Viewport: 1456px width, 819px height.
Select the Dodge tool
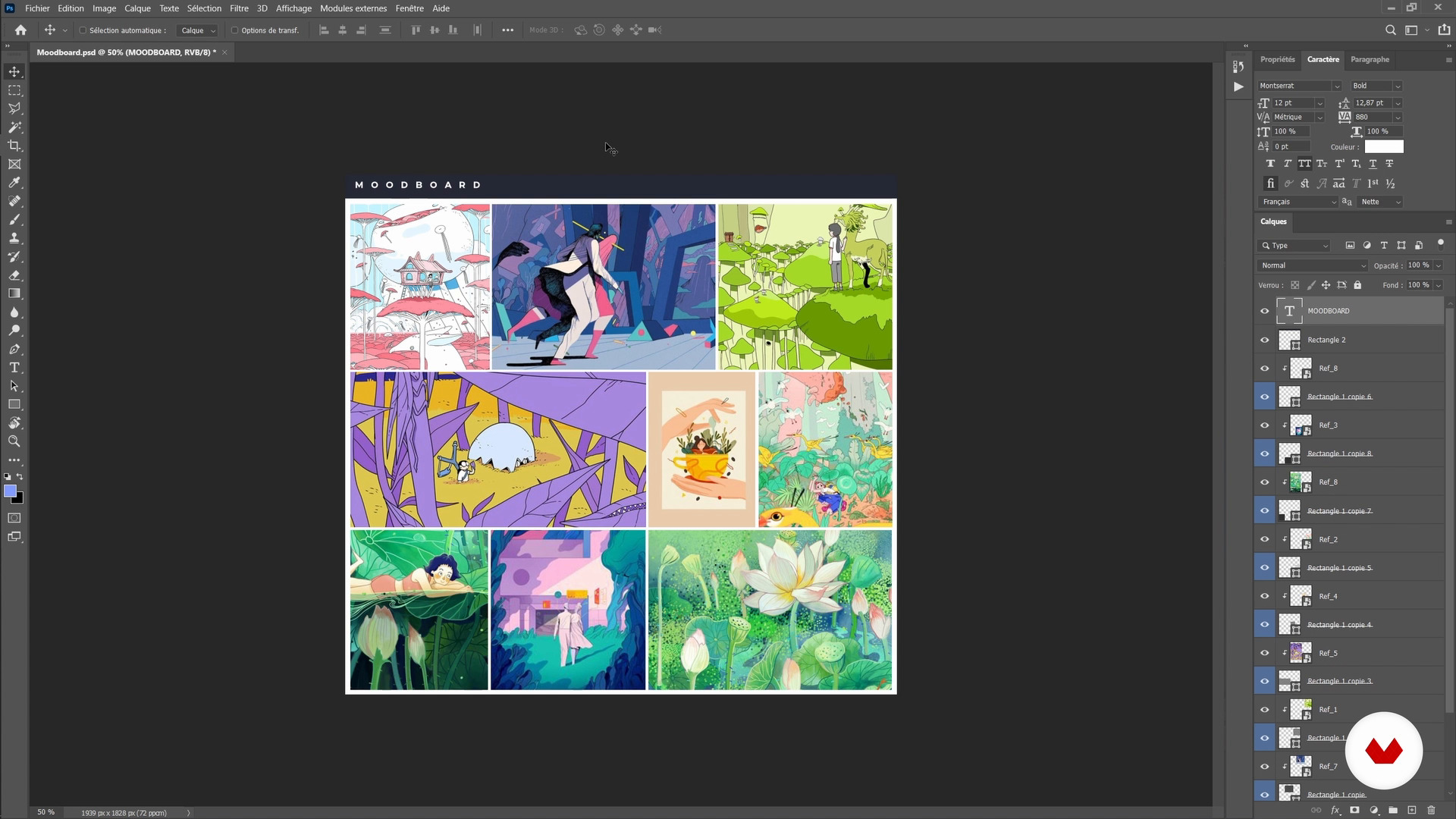tap(14, 331)
